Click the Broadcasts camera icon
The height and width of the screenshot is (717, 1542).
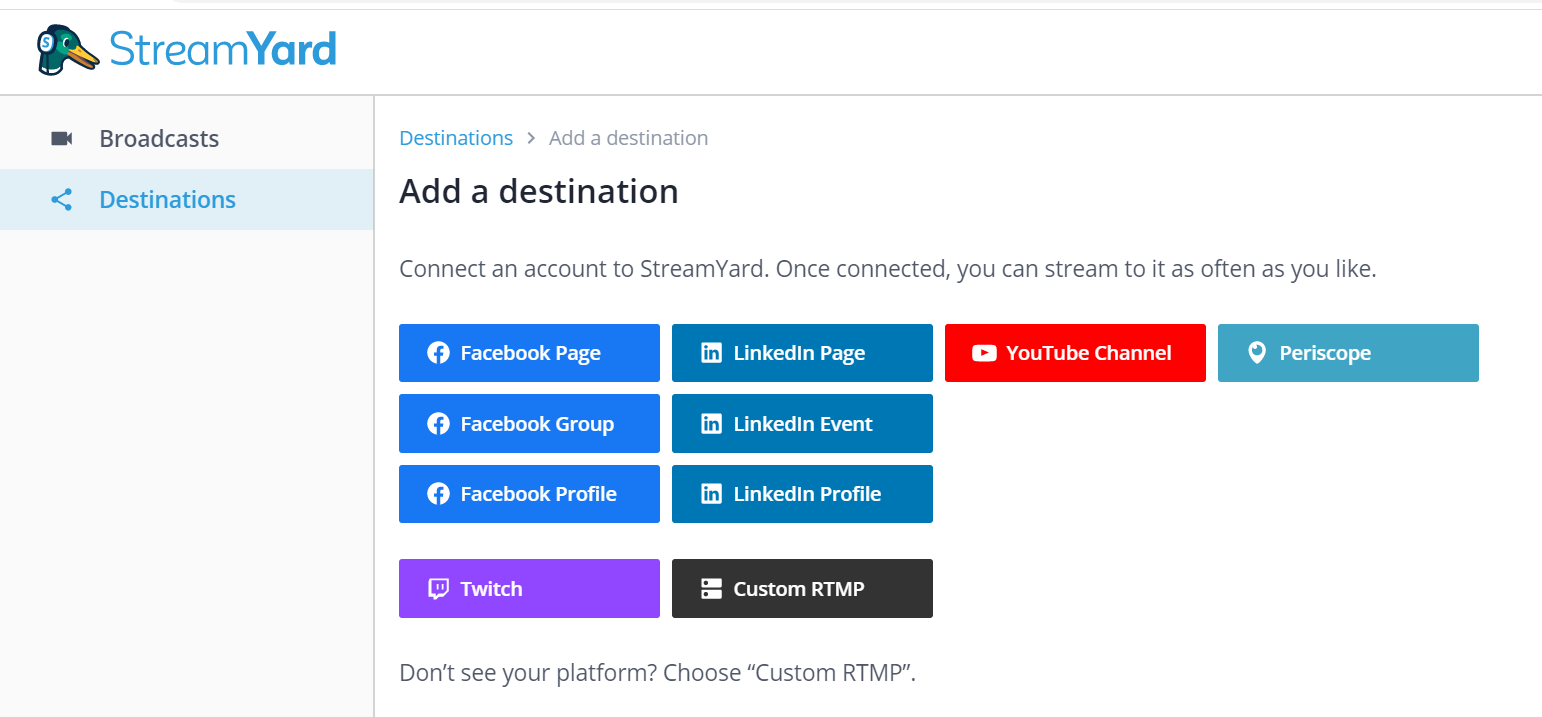coord(62,138)
